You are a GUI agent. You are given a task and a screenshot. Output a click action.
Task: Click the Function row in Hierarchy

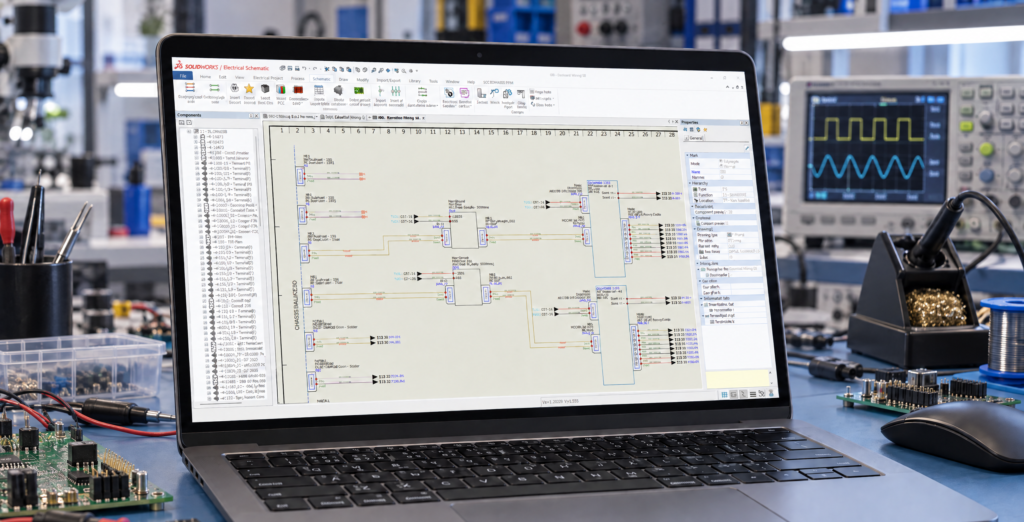[723, 195]
